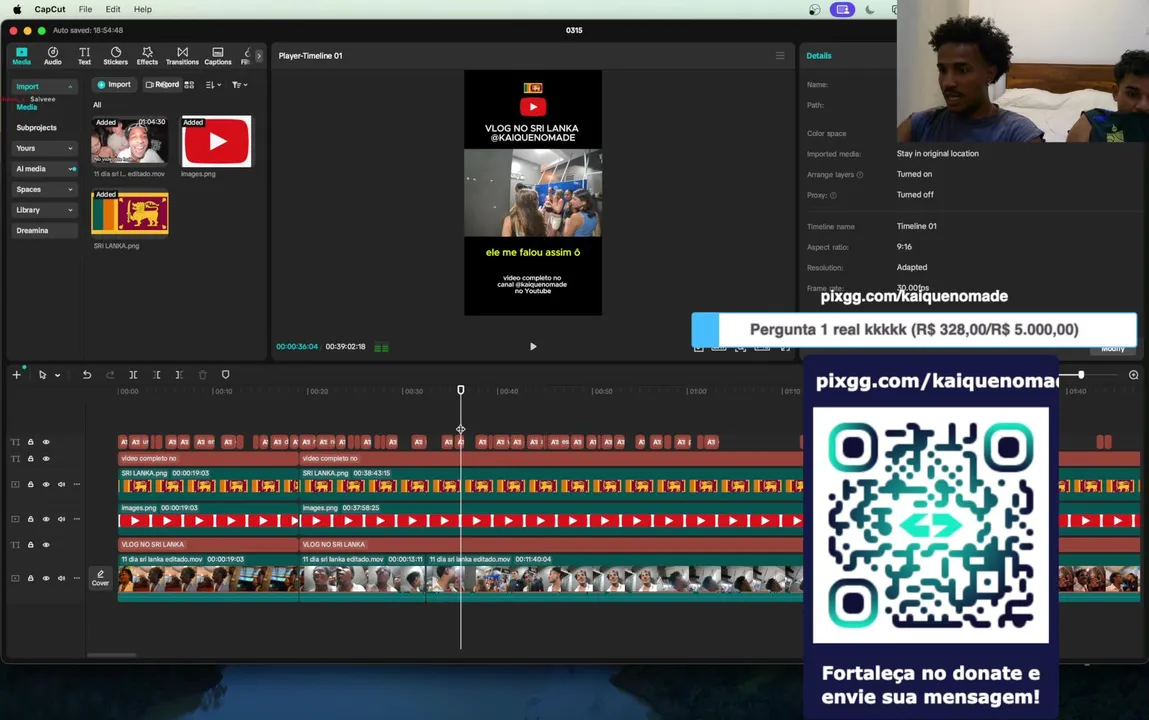
Task: Open the Edit menu
Action: [113, 10]
